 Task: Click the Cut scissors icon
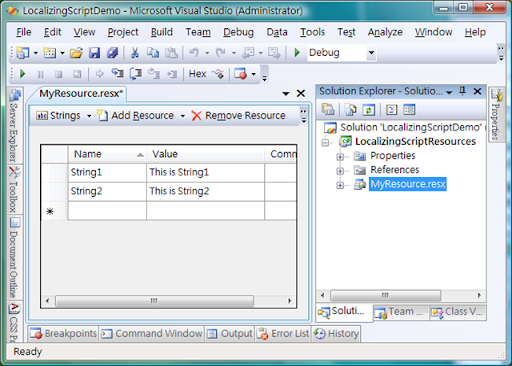(135, 53)
